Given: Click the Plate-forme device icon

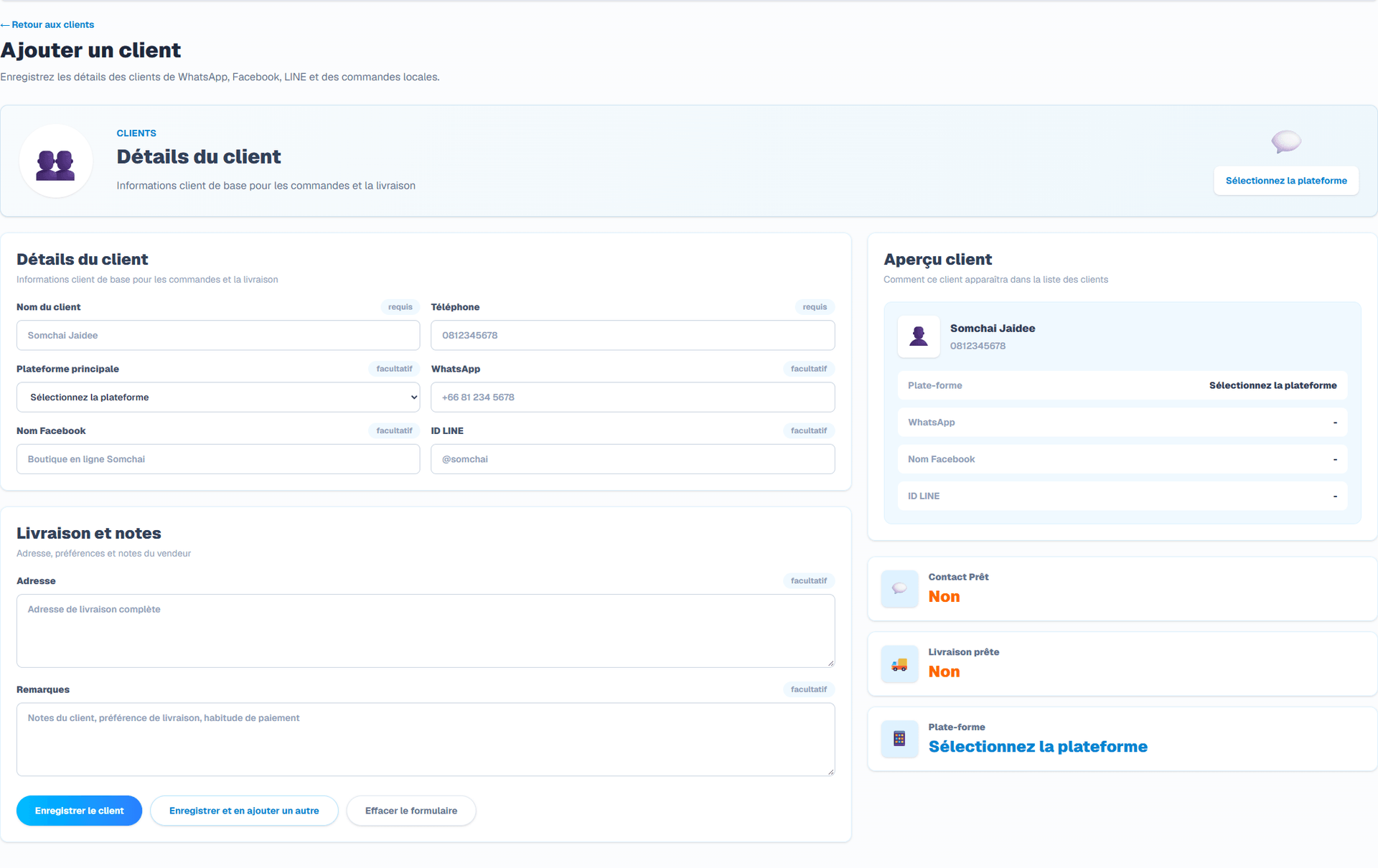Looking at the screenshot, I should click(x=899, y=739).
